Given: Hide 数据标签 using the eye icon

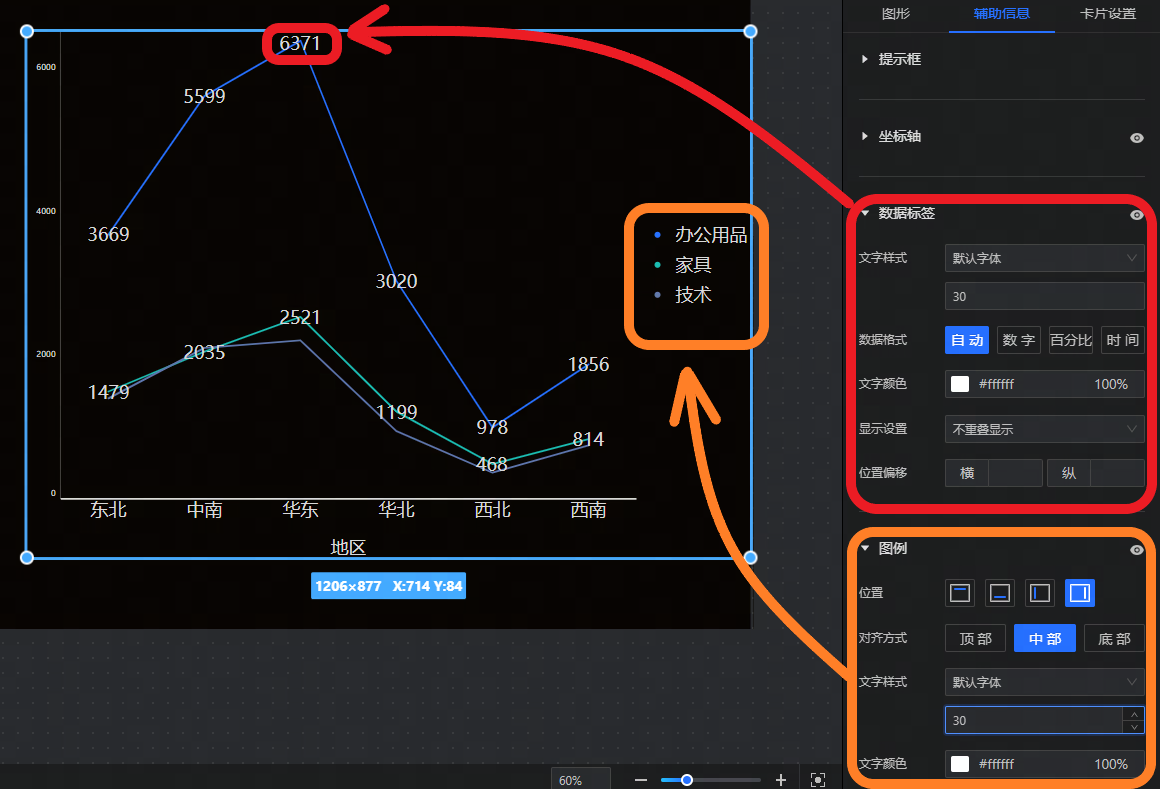Looking at the screenshot, I should [x=1136, y=215].
